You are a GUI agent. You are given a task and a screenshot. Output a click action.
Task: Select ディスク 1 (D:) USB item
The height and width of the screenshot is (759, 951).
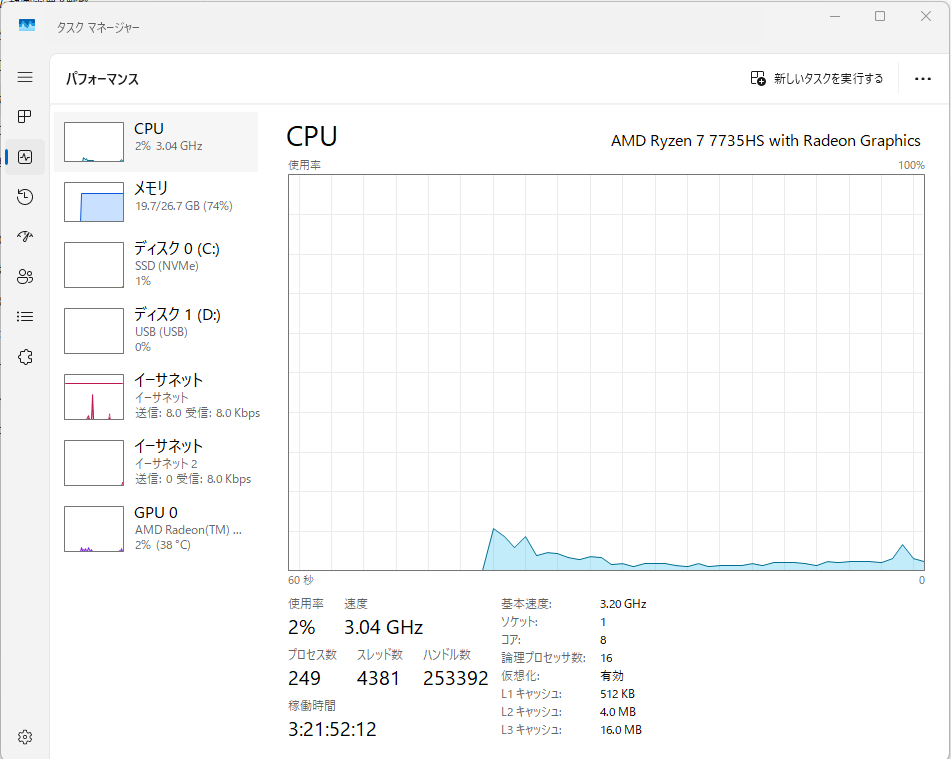156,331
